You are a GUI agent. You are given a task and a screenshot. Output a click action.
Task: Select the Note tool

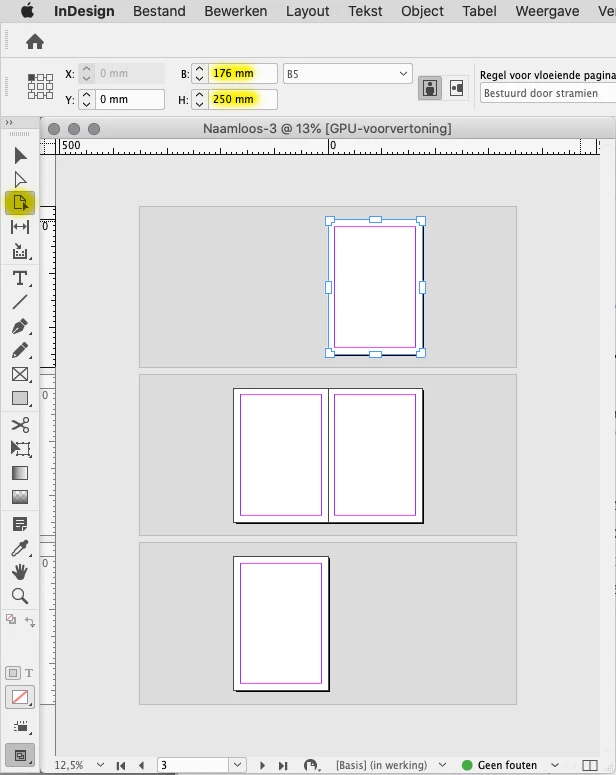[20, 524]
